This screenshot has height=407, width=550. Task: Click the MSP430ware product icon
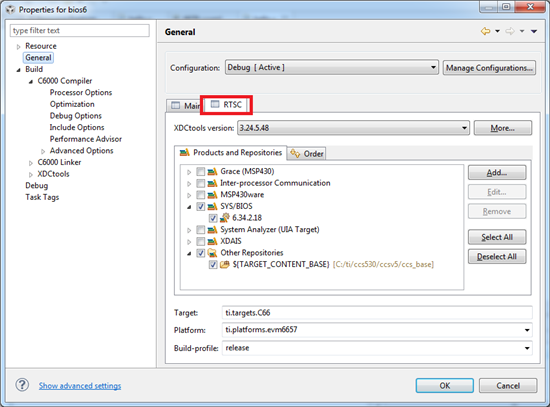(212, 195)
